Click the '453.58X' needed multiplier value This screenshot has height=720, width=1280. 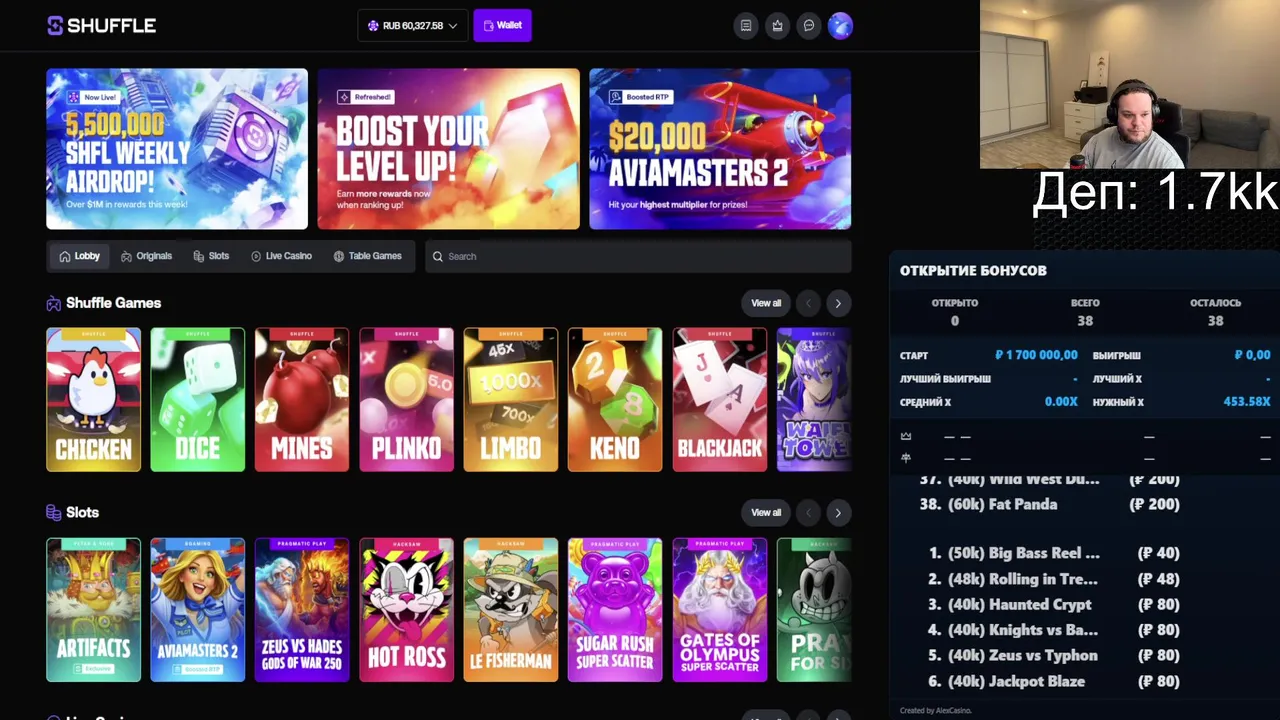coord(1247,402)
